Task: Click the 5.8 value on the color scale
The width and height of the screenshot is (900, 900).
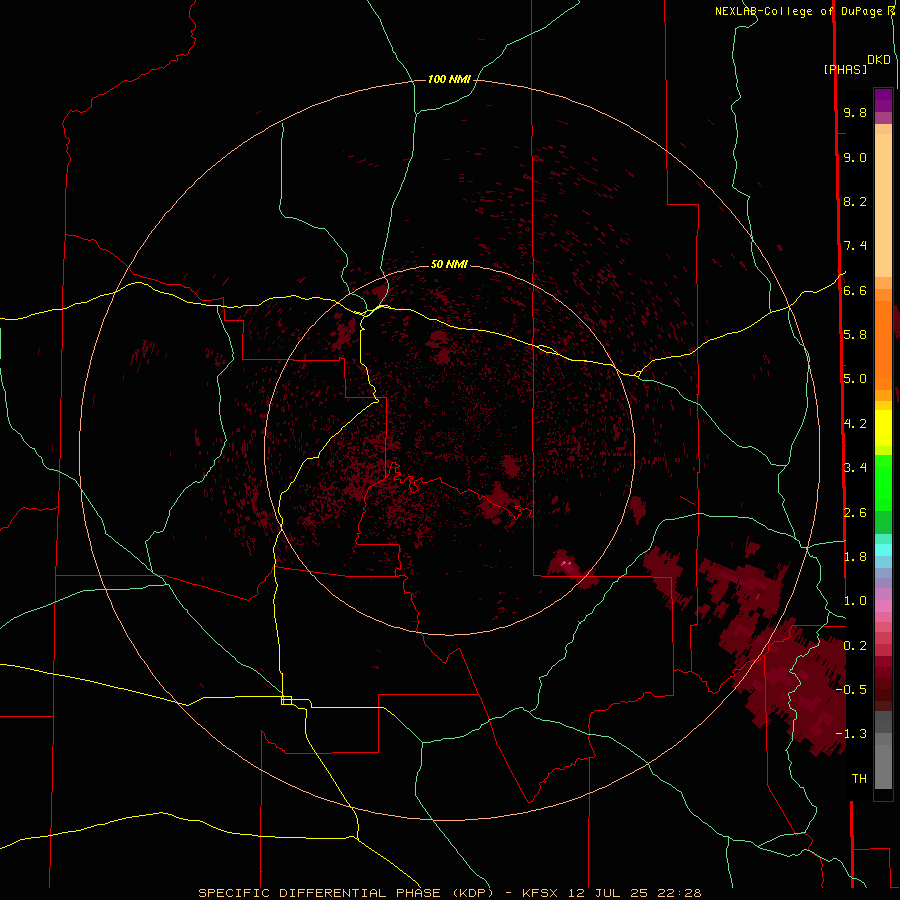Action: [855, 334]
